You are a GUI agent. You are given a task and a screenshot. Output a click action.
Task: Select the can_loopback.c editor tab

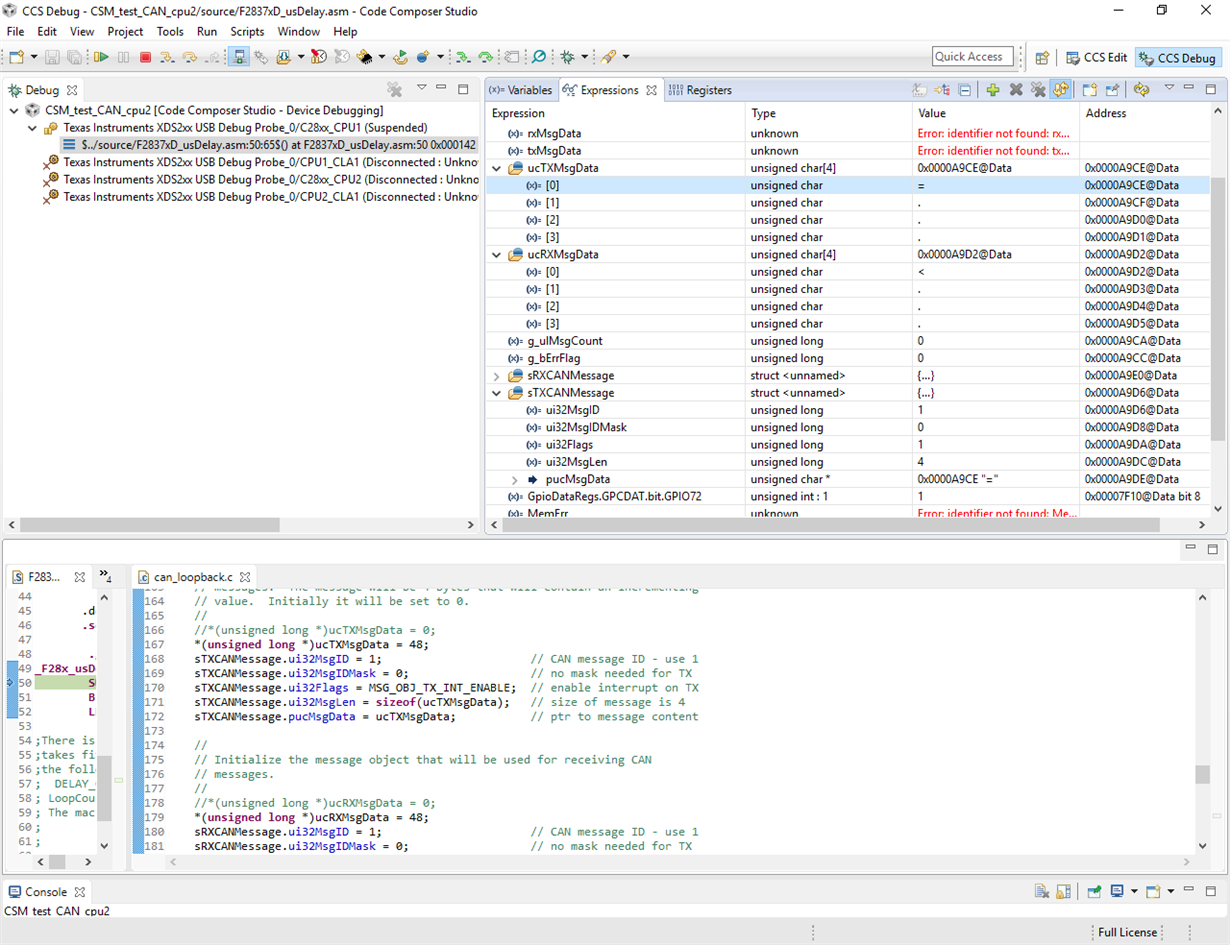click(x=192, y=577)
